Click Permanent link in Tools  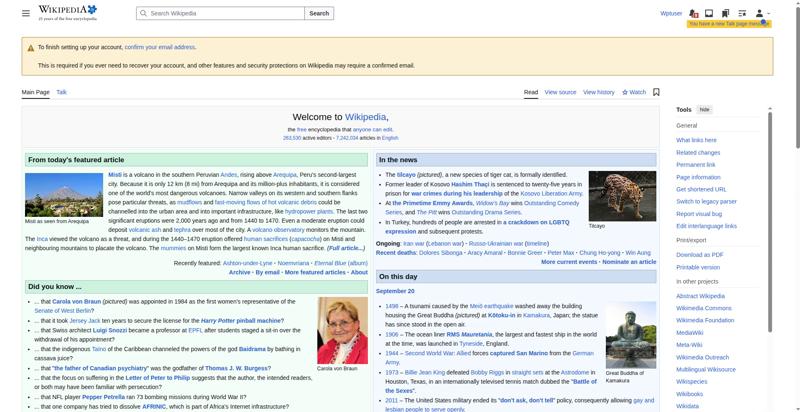(x=695, y=165)
